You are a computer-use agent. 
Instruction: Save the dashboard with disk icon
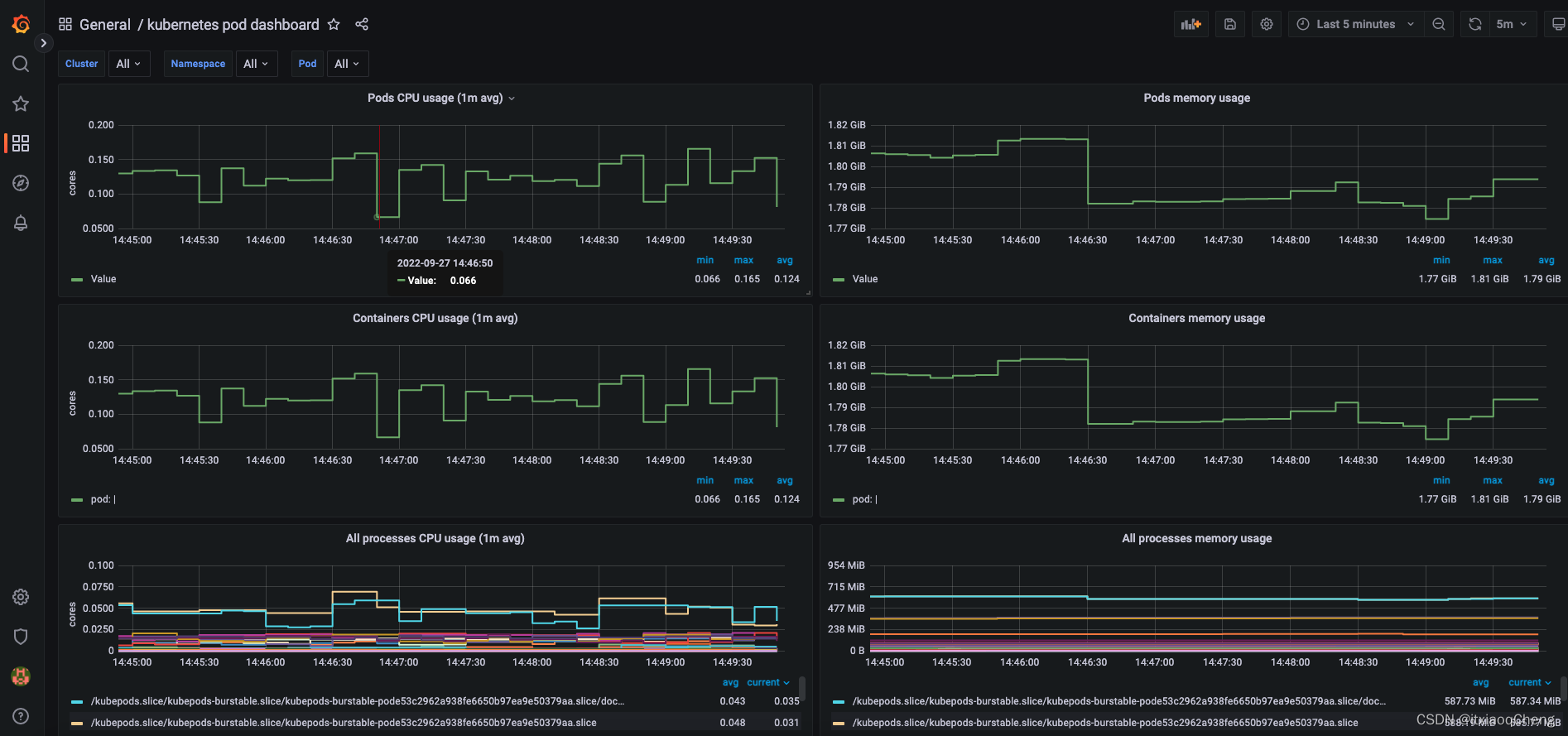(1230, 24)
